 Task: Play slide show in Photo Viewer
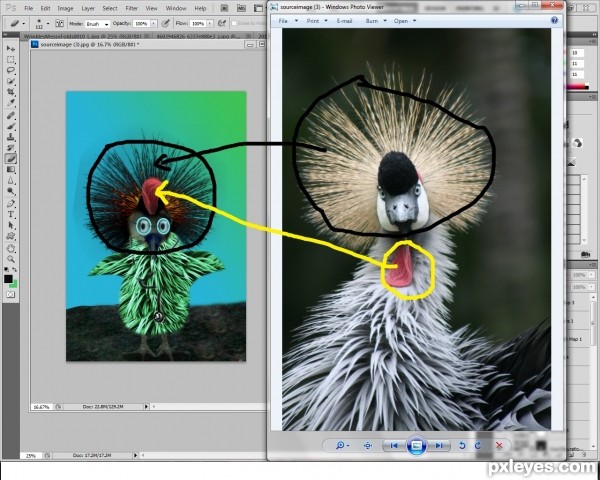click(x=416, y=445)
